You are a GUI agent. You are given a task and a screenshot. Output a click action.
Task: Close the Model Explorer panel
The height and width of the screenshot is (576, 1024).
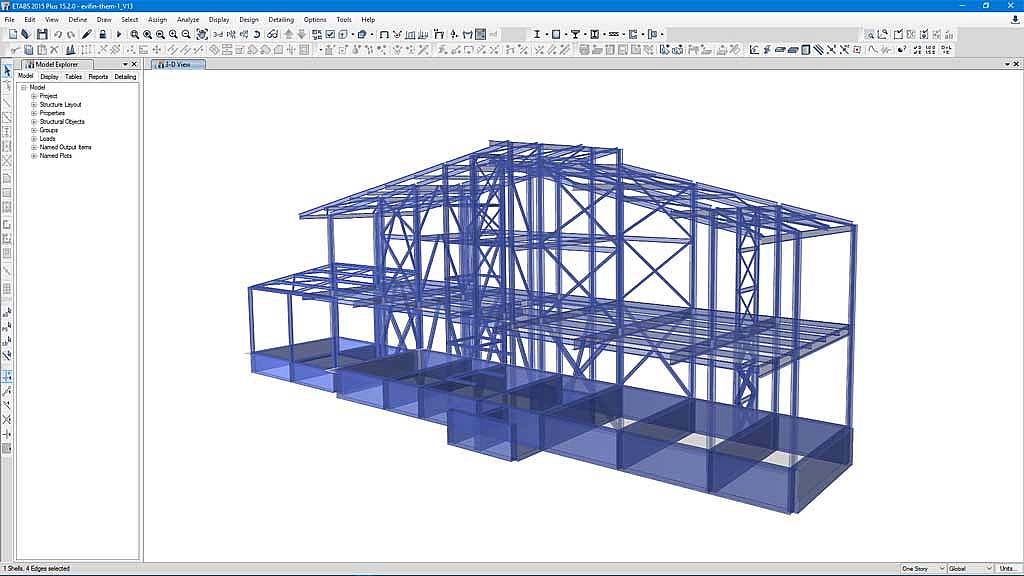pyautogui.click(x=135, y=64)
